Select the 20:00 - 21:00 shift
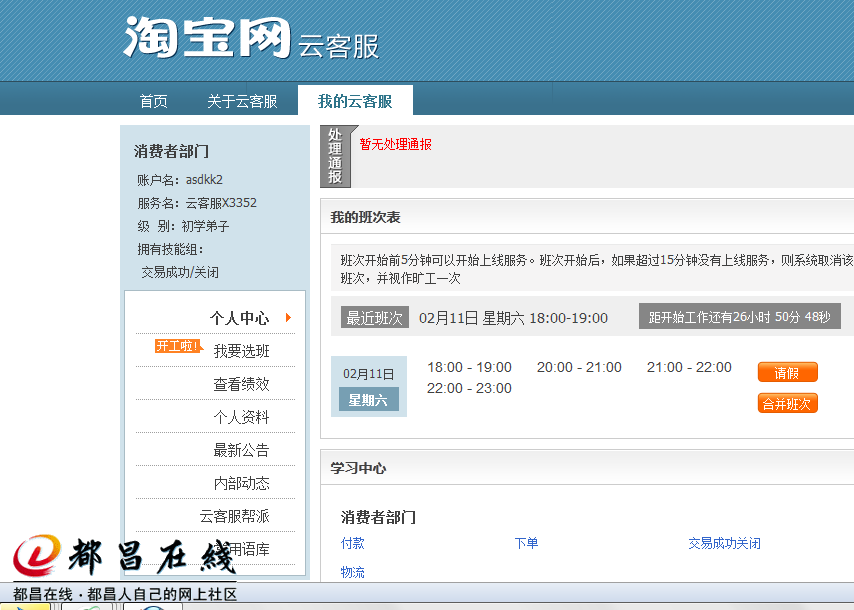Screen dimensions: 854x610 click(x=579, y=367)
